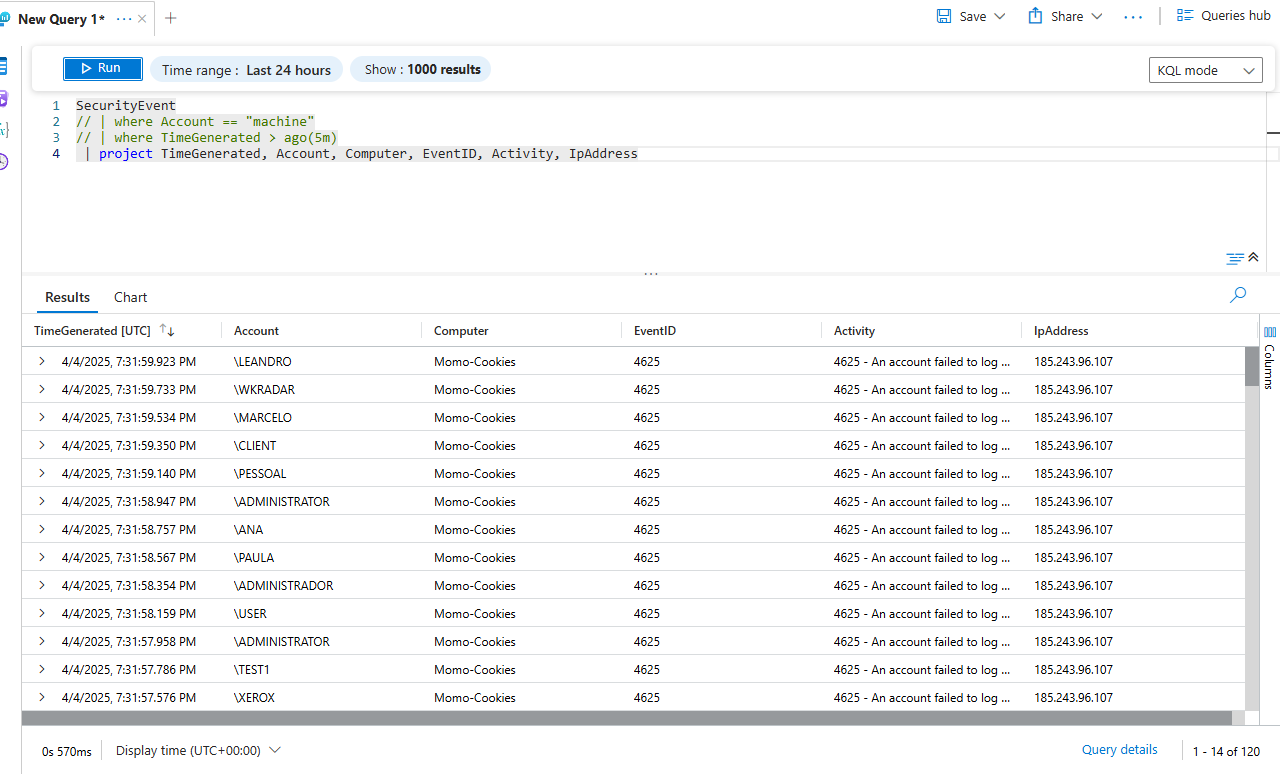Expand the first LEANDRO result row

point(40,361)
